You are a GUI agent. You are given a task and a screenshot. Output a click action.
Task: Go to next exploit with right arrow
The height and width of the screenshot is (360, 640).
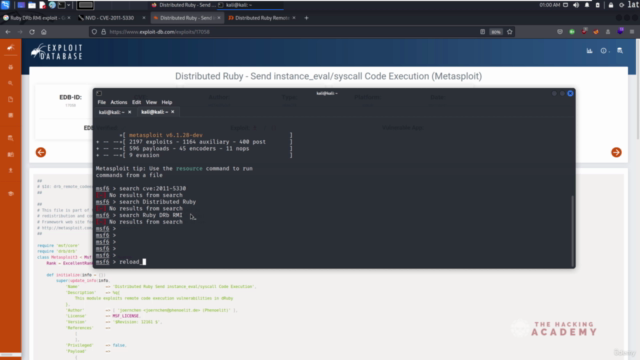tap(616, 152)
